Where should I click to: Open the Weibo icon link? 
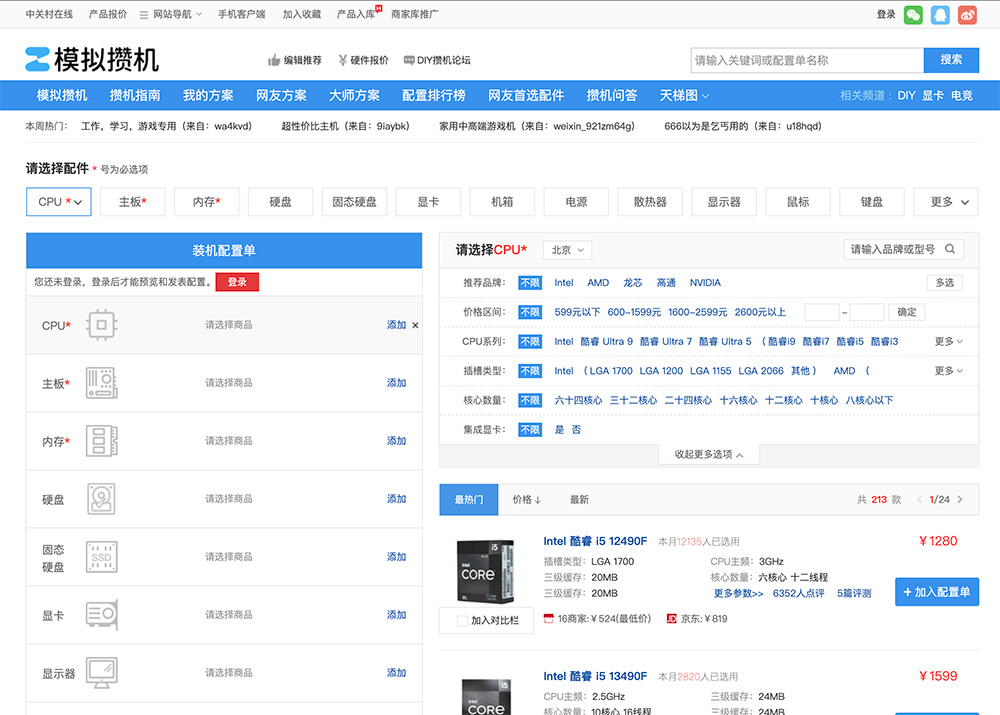967,15
